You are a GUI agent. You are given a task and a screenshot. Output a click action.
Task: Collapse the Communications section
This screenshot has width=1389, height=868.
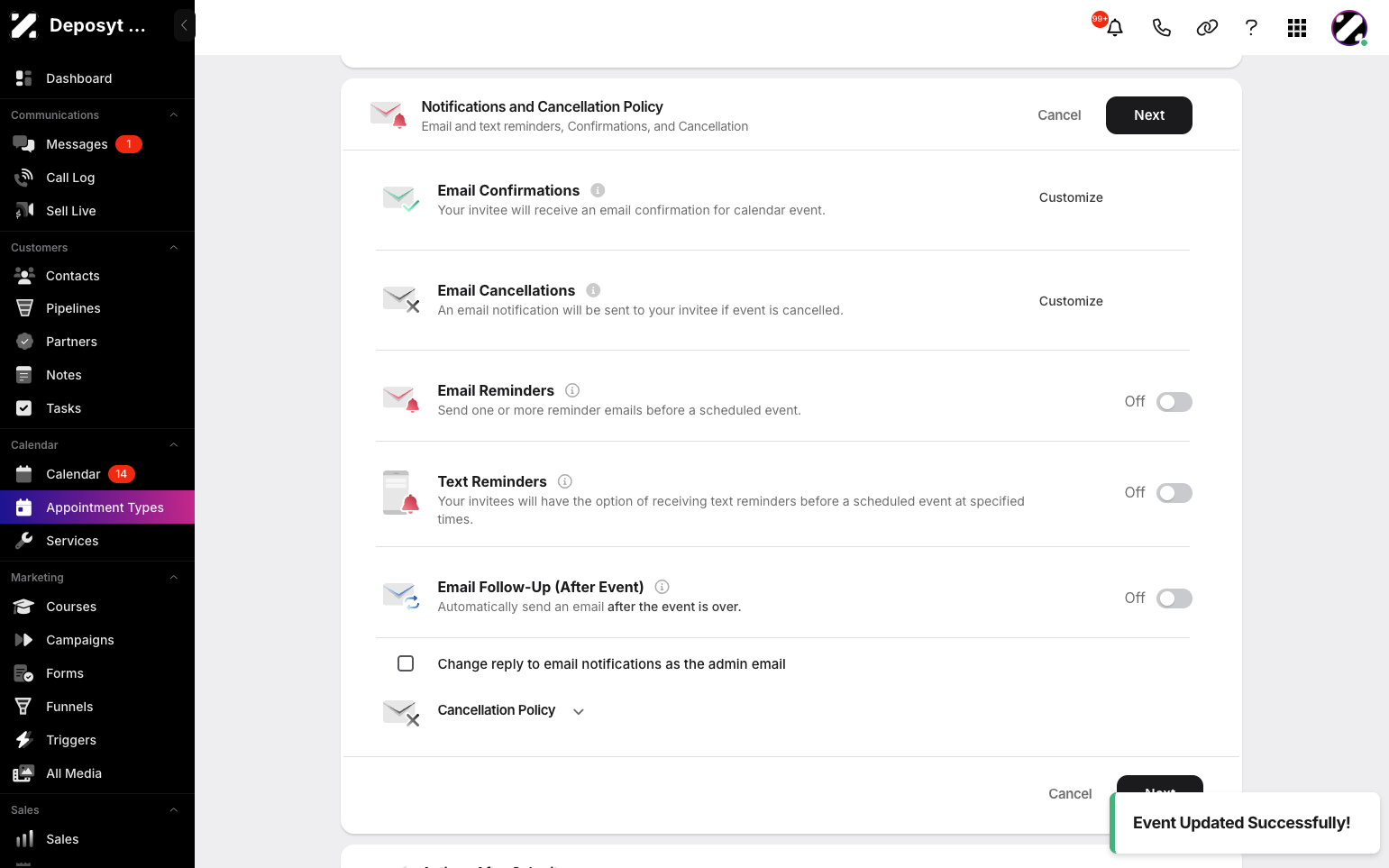click(x=174, y=115)
